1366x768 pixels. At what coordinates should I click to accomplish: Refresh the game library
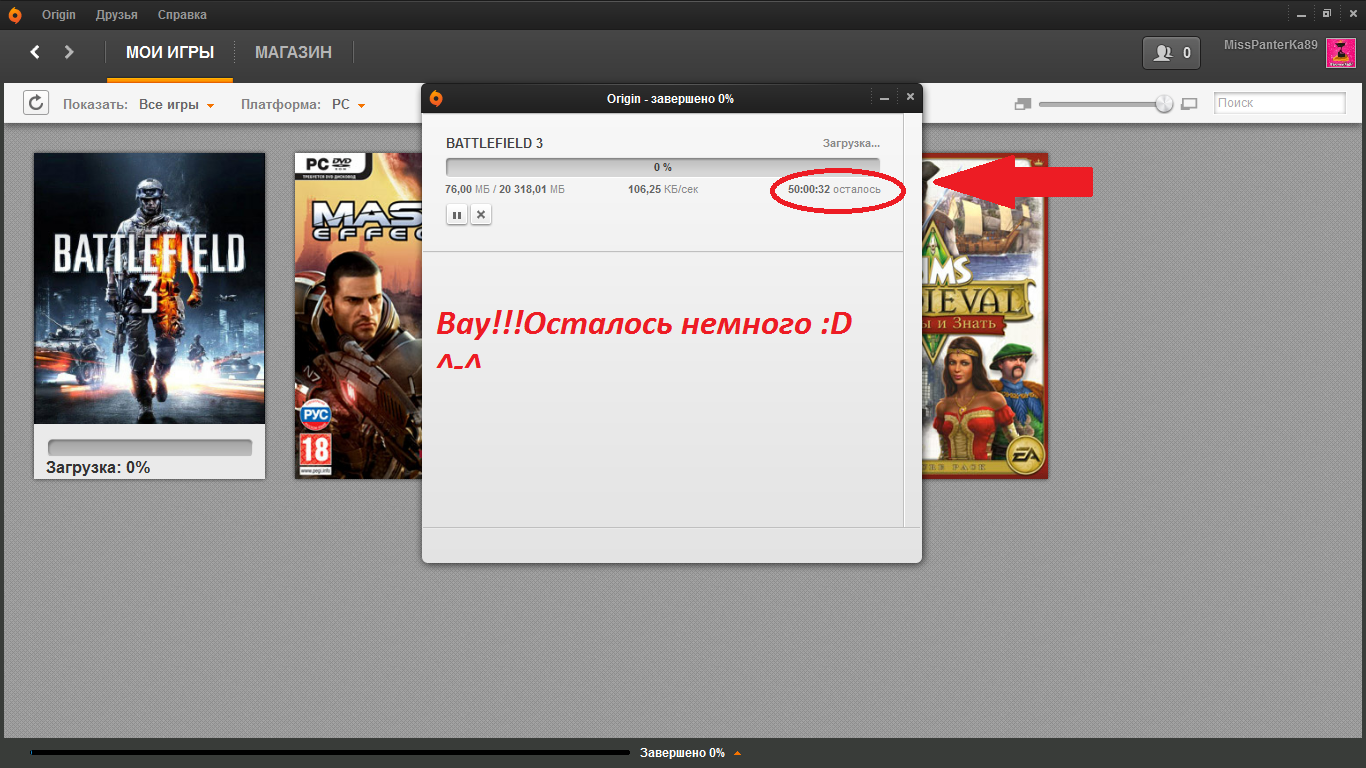36,103
